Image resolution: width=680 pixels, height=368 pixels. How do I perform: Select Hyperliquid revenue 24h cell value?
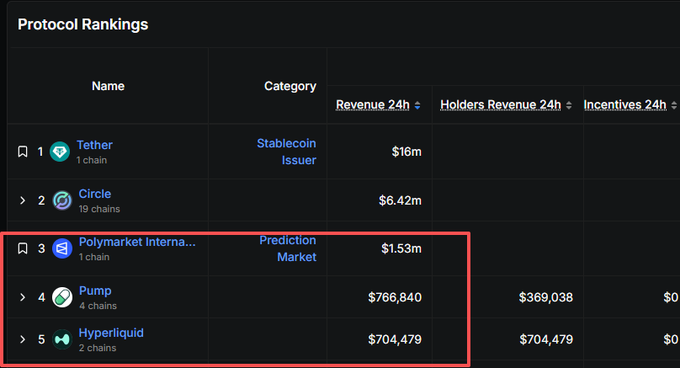(x=395, y=339)
